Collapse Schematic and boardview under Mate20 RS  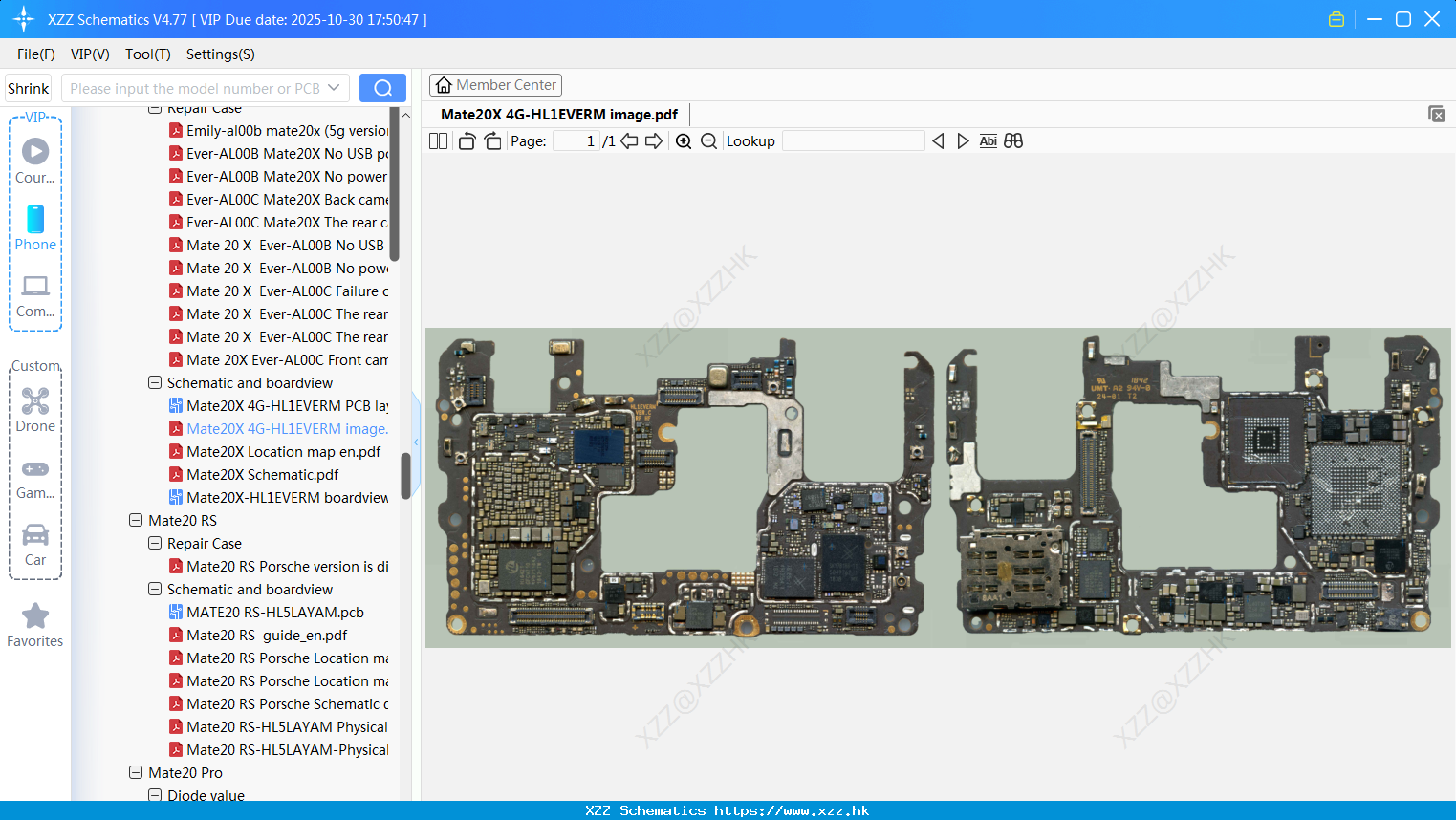point(155,589)
